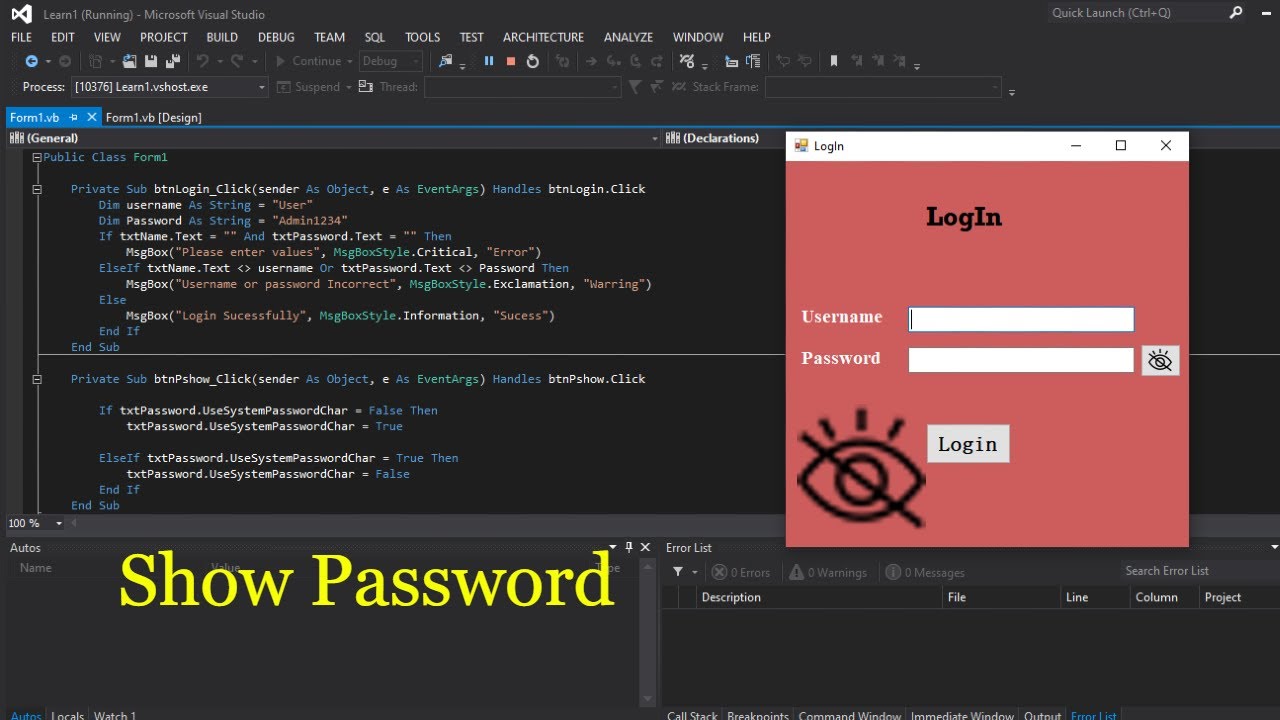The image size is (1280, 720).
Task: Click the large crossed-eye picture in LogIn window
Action: click(x=861, y=468)
